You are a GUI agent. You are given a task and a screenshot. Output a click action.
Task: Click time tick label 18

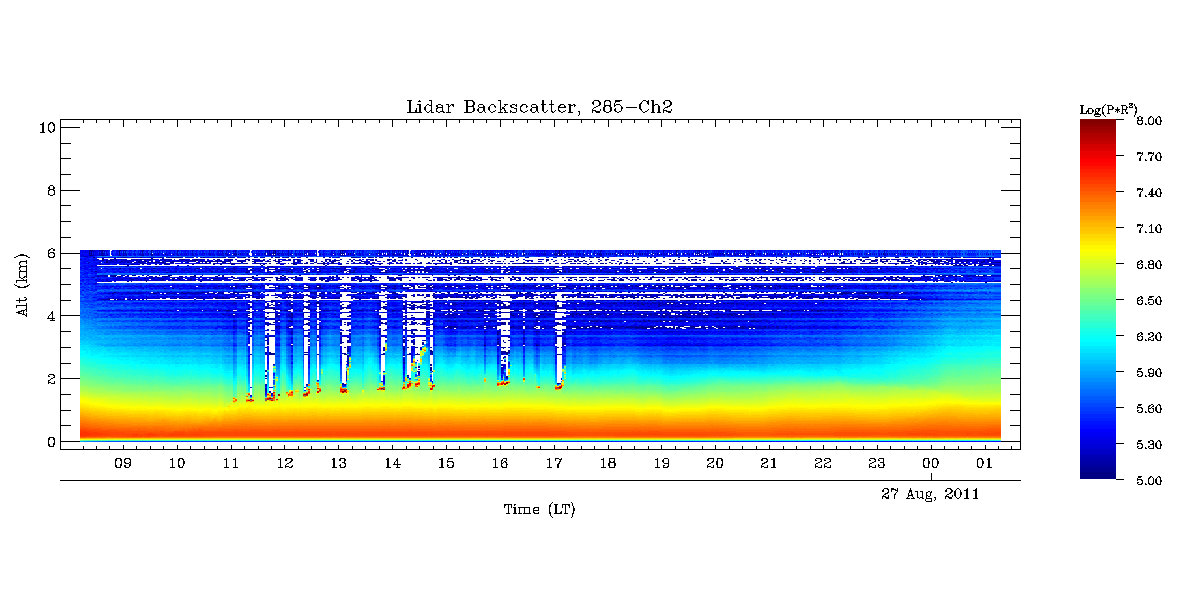[x=608, y=464]
